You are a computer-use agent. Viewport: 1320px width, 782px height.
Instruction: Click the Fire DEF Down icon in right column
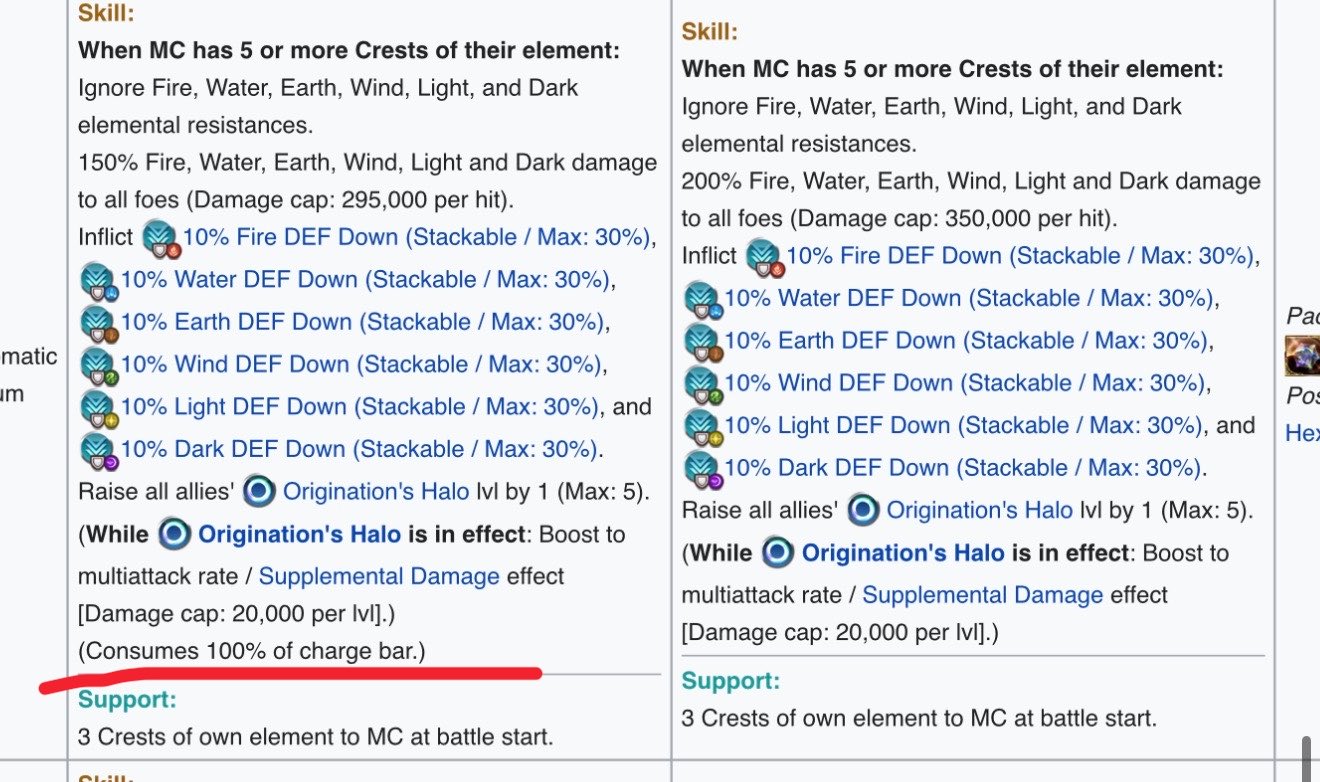tap(763, 256)
